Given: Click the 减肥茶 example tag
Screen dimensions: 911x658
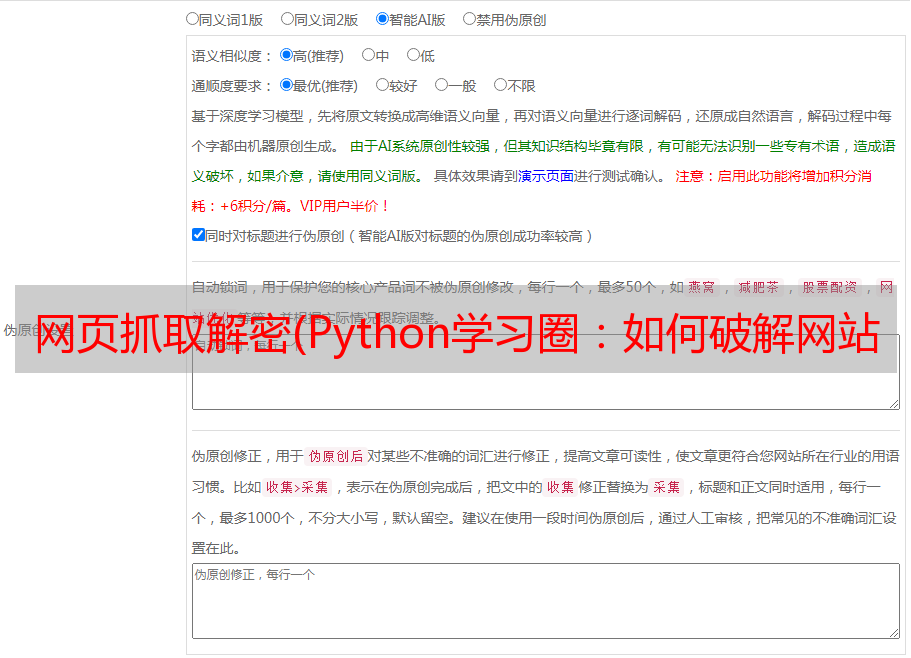Looking at the screenshot, I should coord(758,287).
